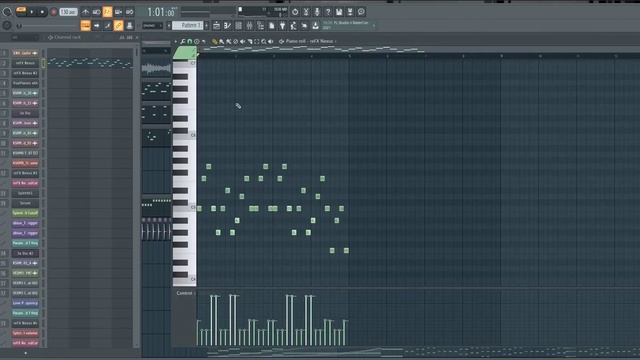Click the arrow left of Pattern 1

click(x=169, y=26)
